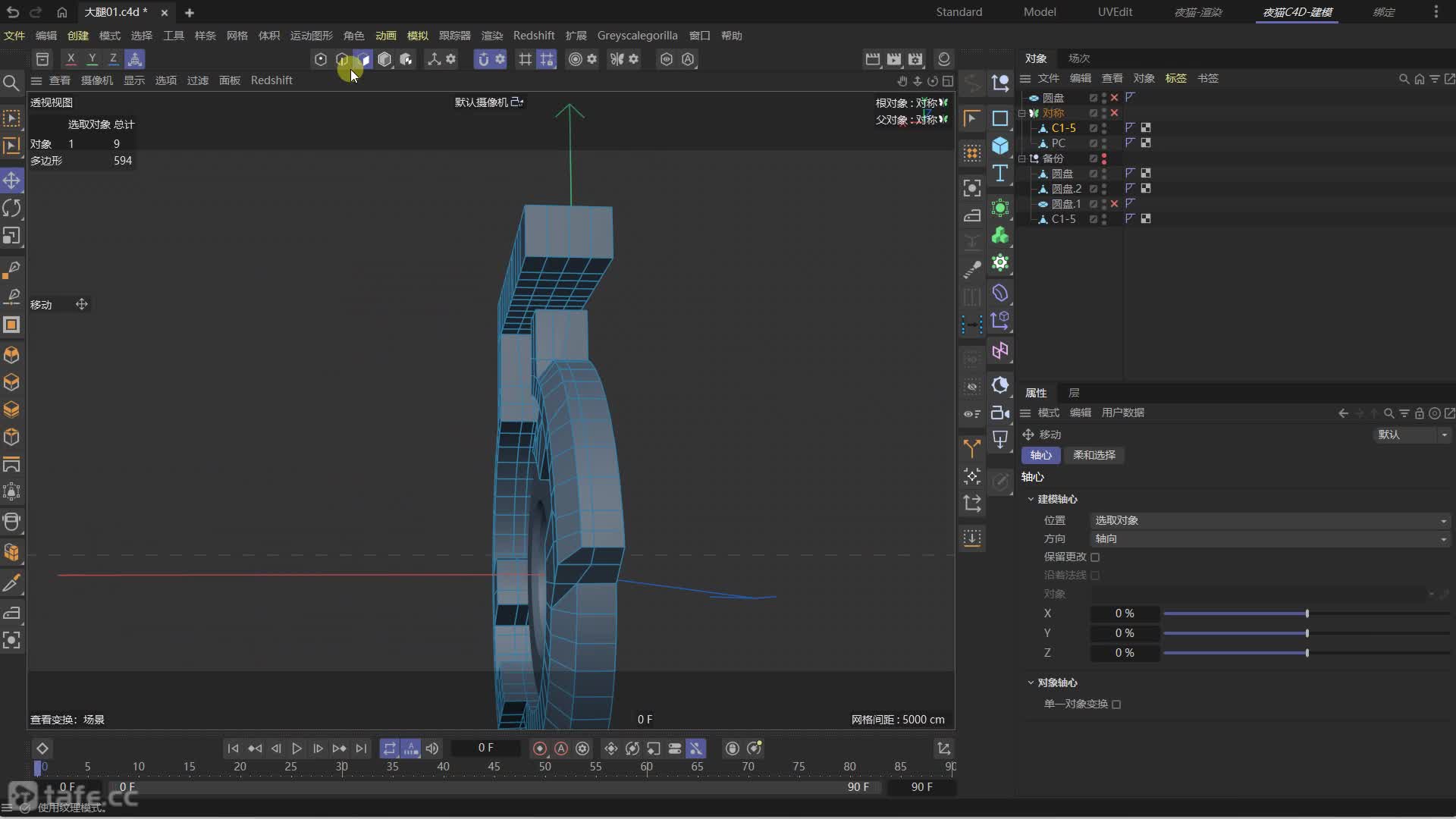Enable the 单一对象变换 checkbox

pos(1116,704)
